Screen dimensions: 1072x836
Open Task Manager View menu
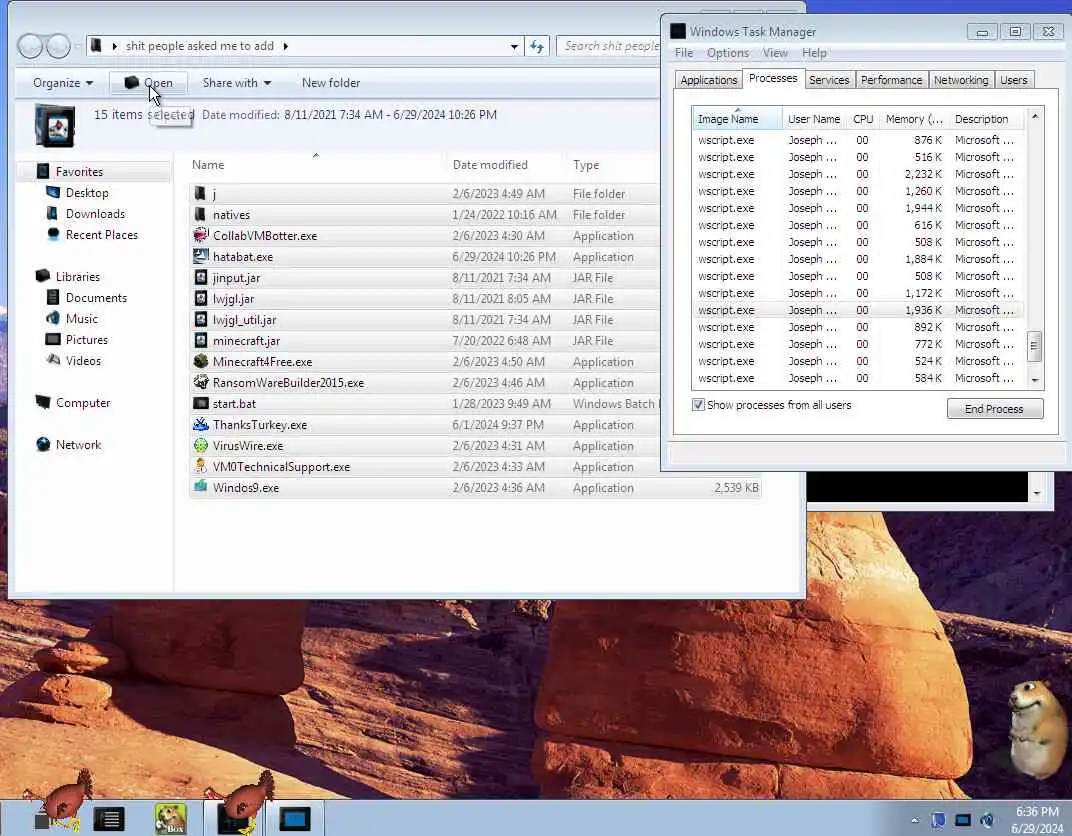click(x=775, y=53)
